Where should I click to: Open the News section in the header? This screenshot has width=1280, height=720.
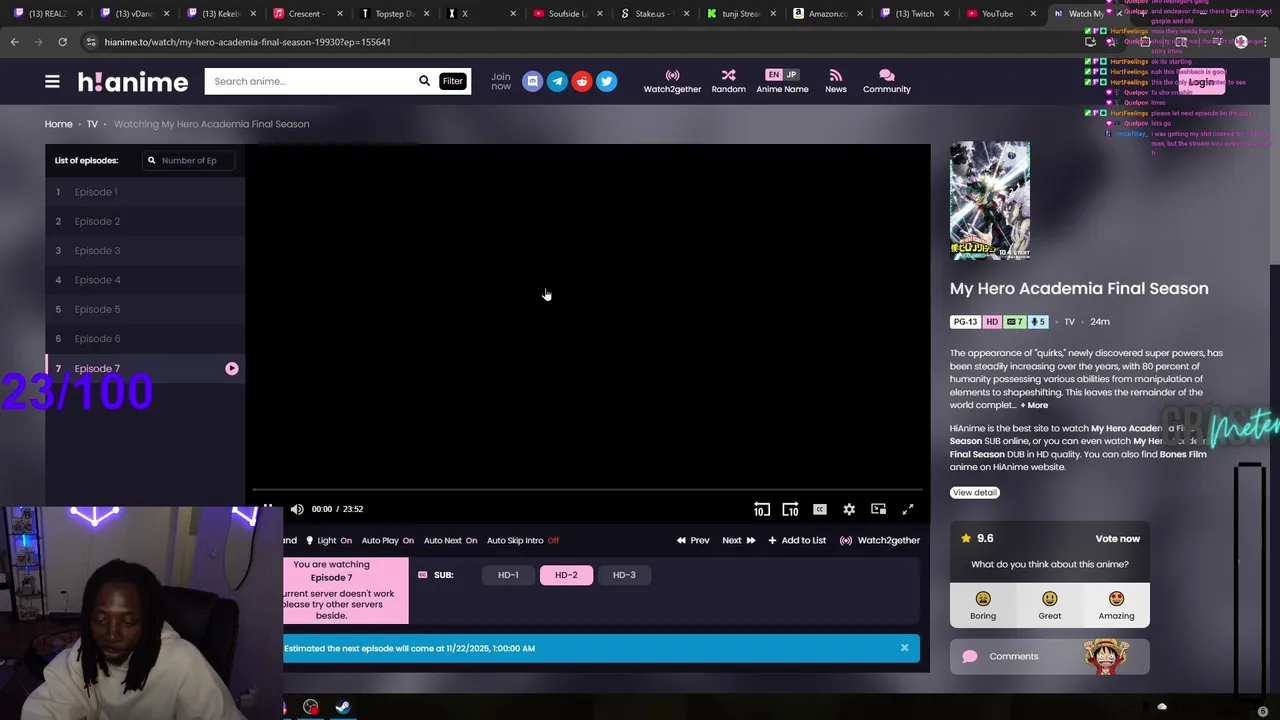click(836, 81)
